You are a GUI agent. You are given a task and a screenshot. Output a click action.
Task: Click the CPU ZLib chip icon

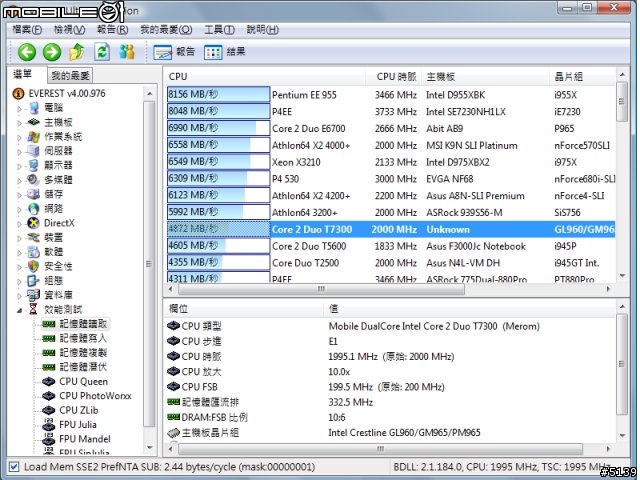click(x=49, y=410)
